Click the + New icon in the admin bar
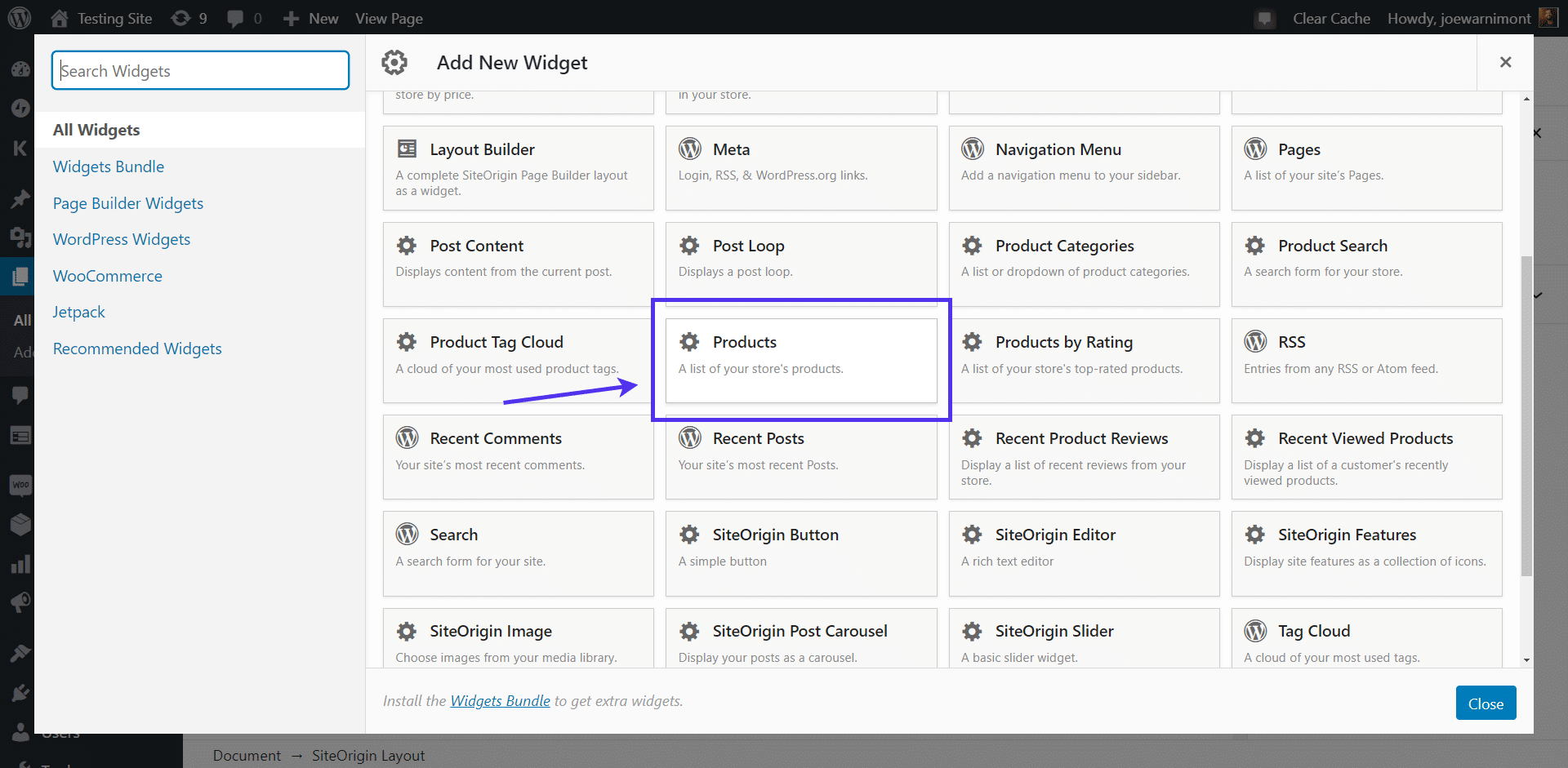The image size is (1568, 768). click(x=291, y=17)
